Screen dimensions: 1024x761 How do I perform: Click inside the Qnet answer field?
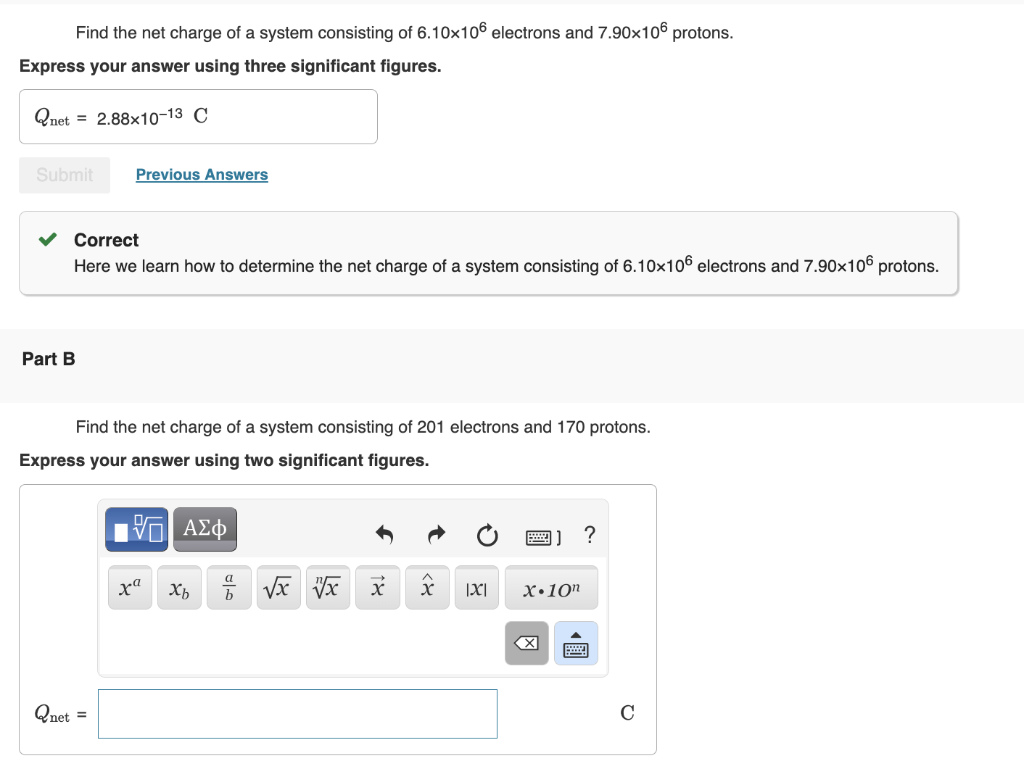point(297,713)
